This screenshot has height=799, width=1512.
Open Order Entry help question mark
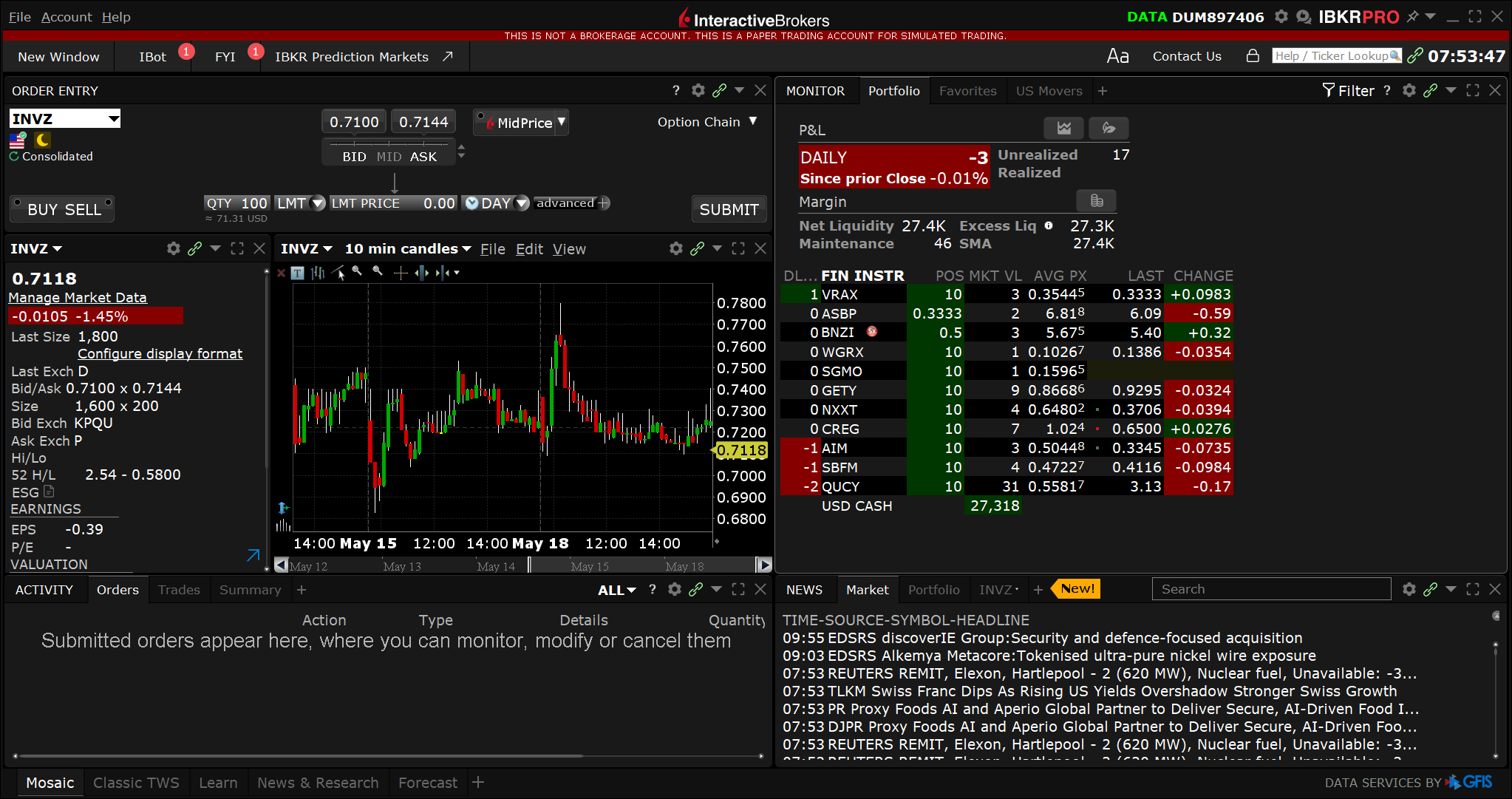(x=675, y=90)
